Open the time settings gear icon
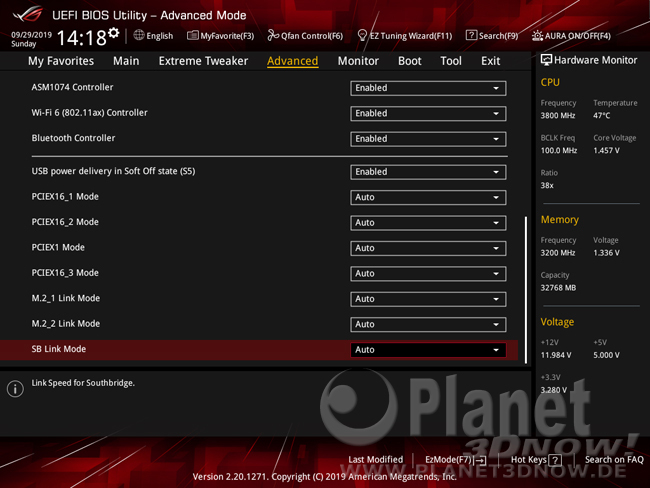The width and height of the screenshot is (650, 488). [x=114, y=33]
